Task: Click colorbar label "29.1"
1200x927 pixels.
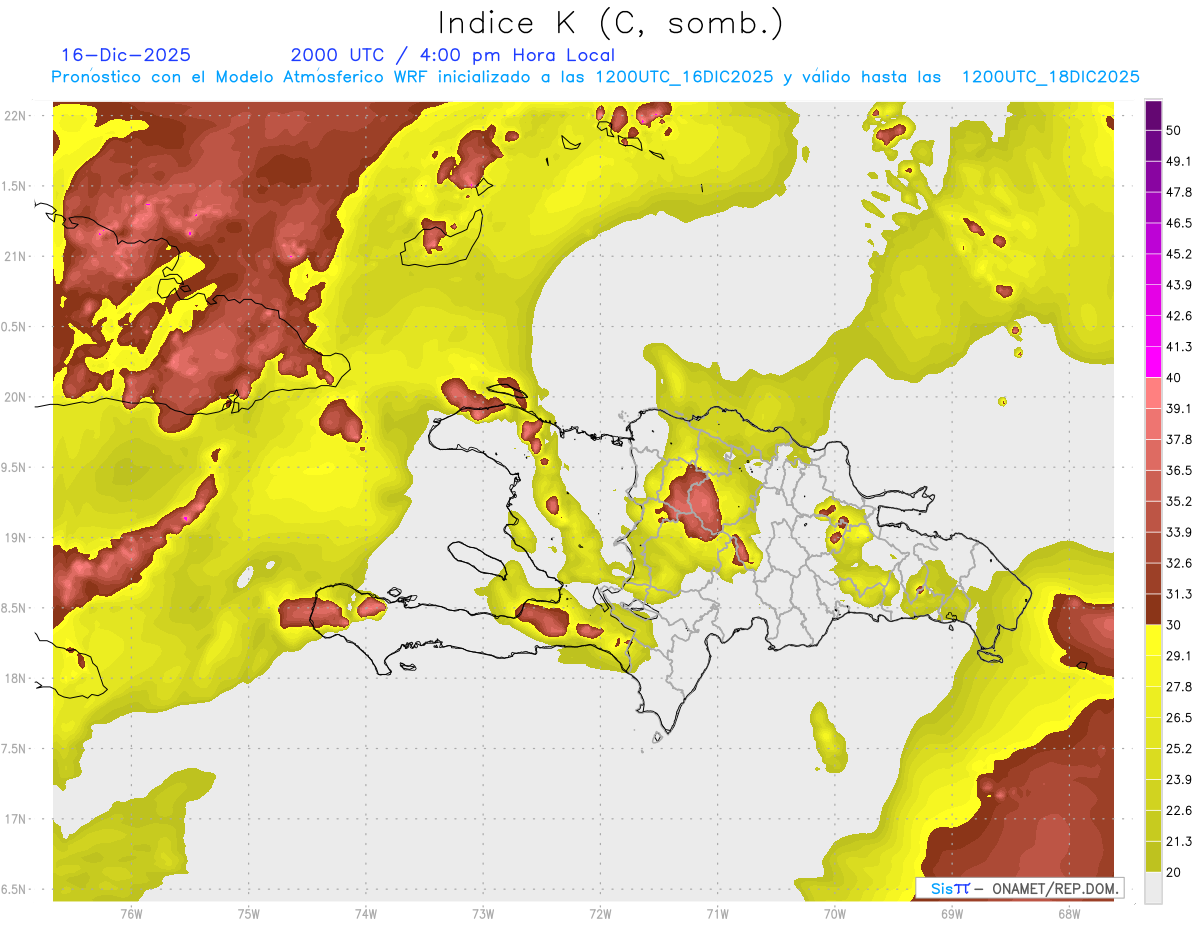Action: click(x=1179, y=655)
